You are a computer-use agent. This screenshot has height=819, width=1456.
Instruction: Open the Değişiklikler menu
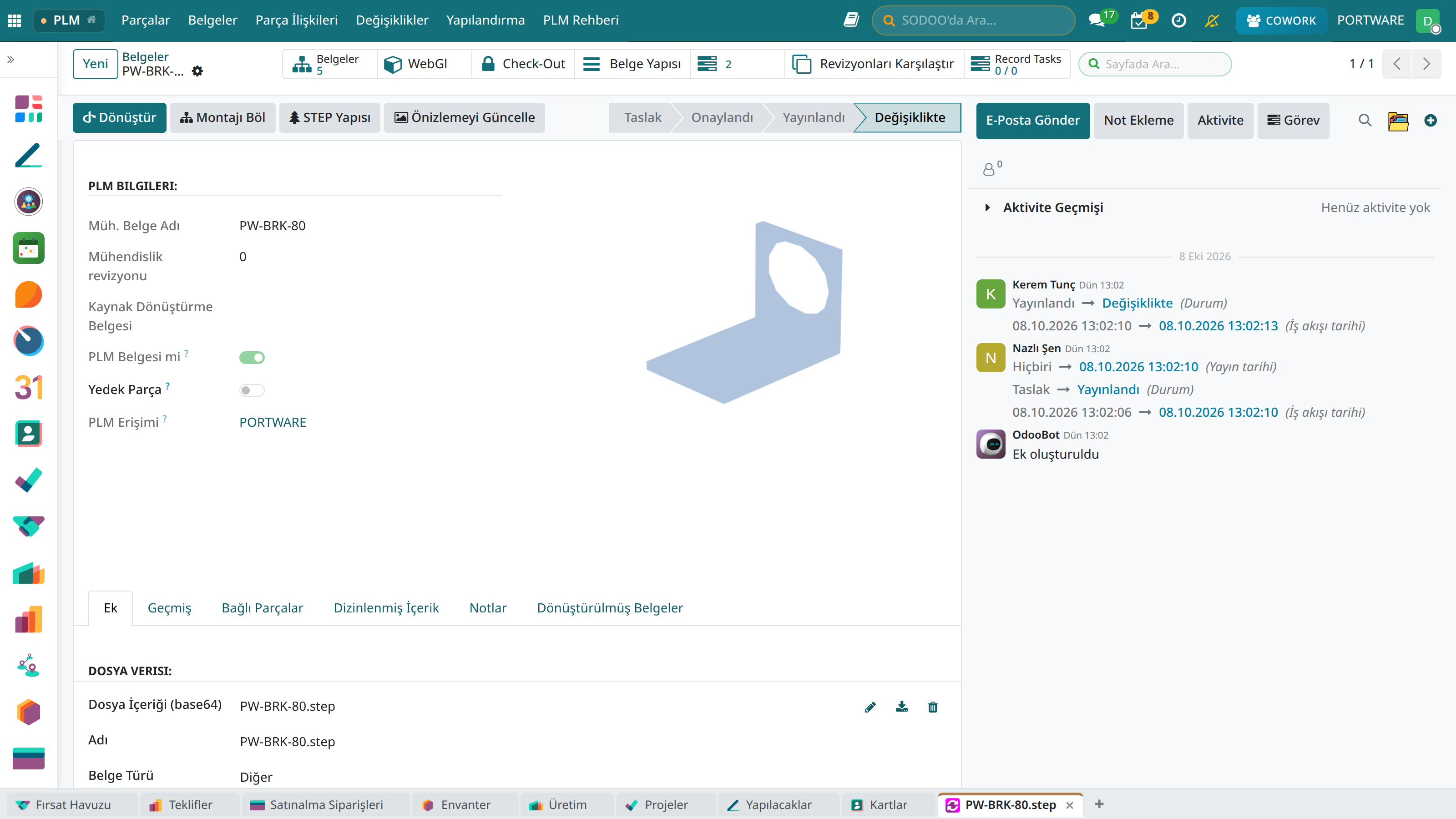[392, 20]
